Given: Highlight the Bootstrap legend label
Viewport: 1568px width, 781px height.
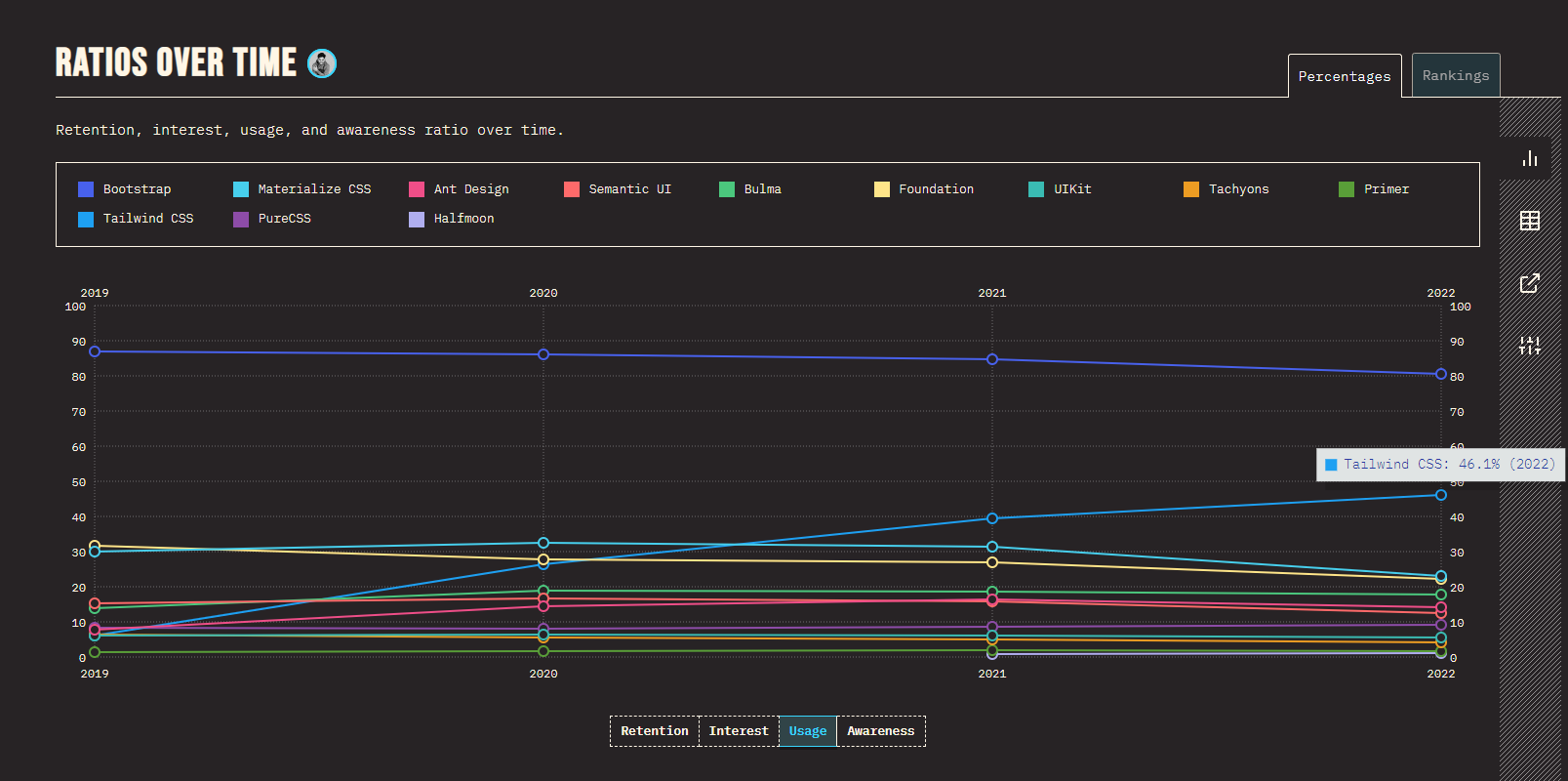Looking at the screenshot, I should point(138,189).
